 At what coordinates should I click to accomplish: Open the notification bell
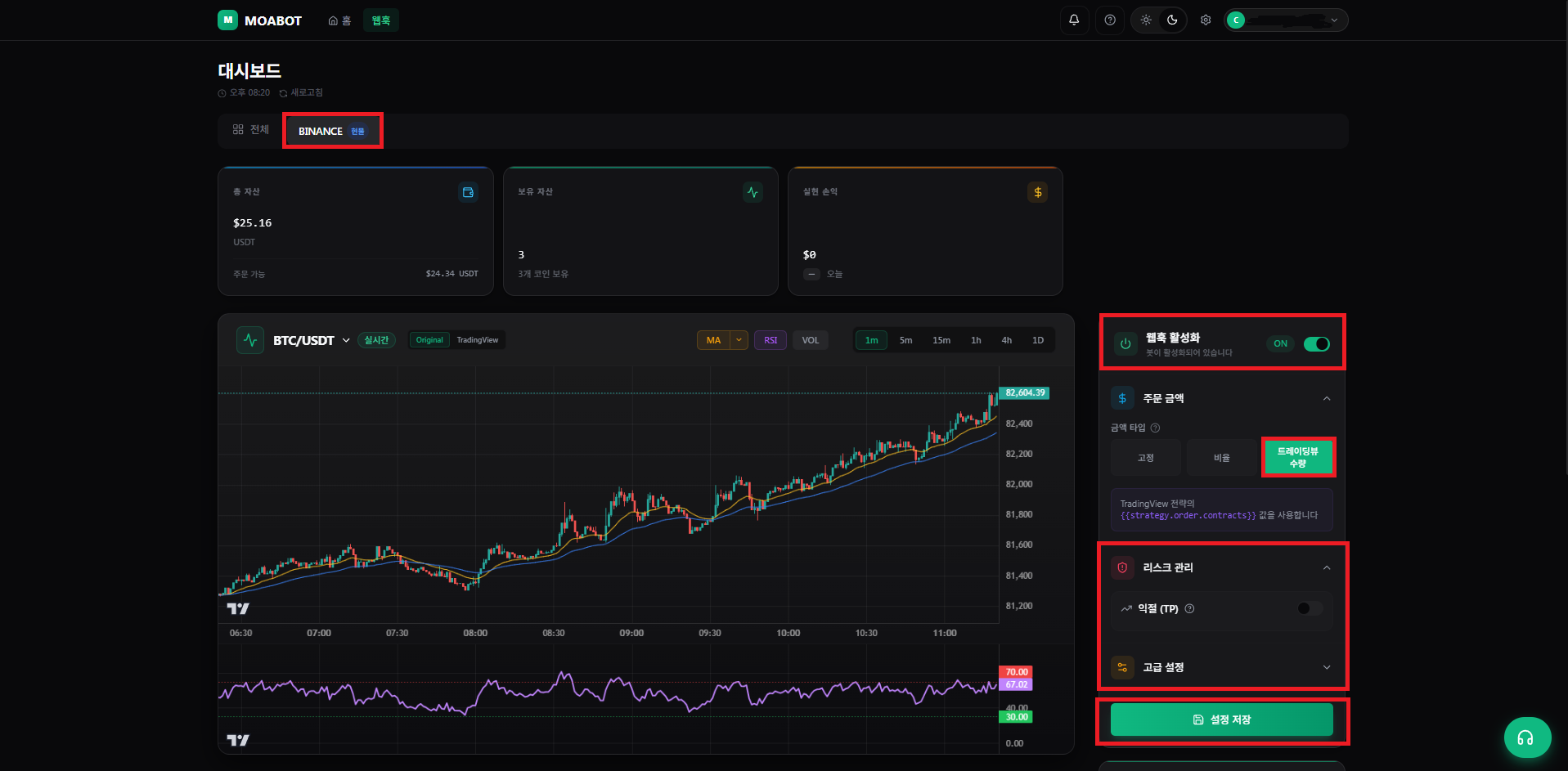click(x=1074, y=20)
